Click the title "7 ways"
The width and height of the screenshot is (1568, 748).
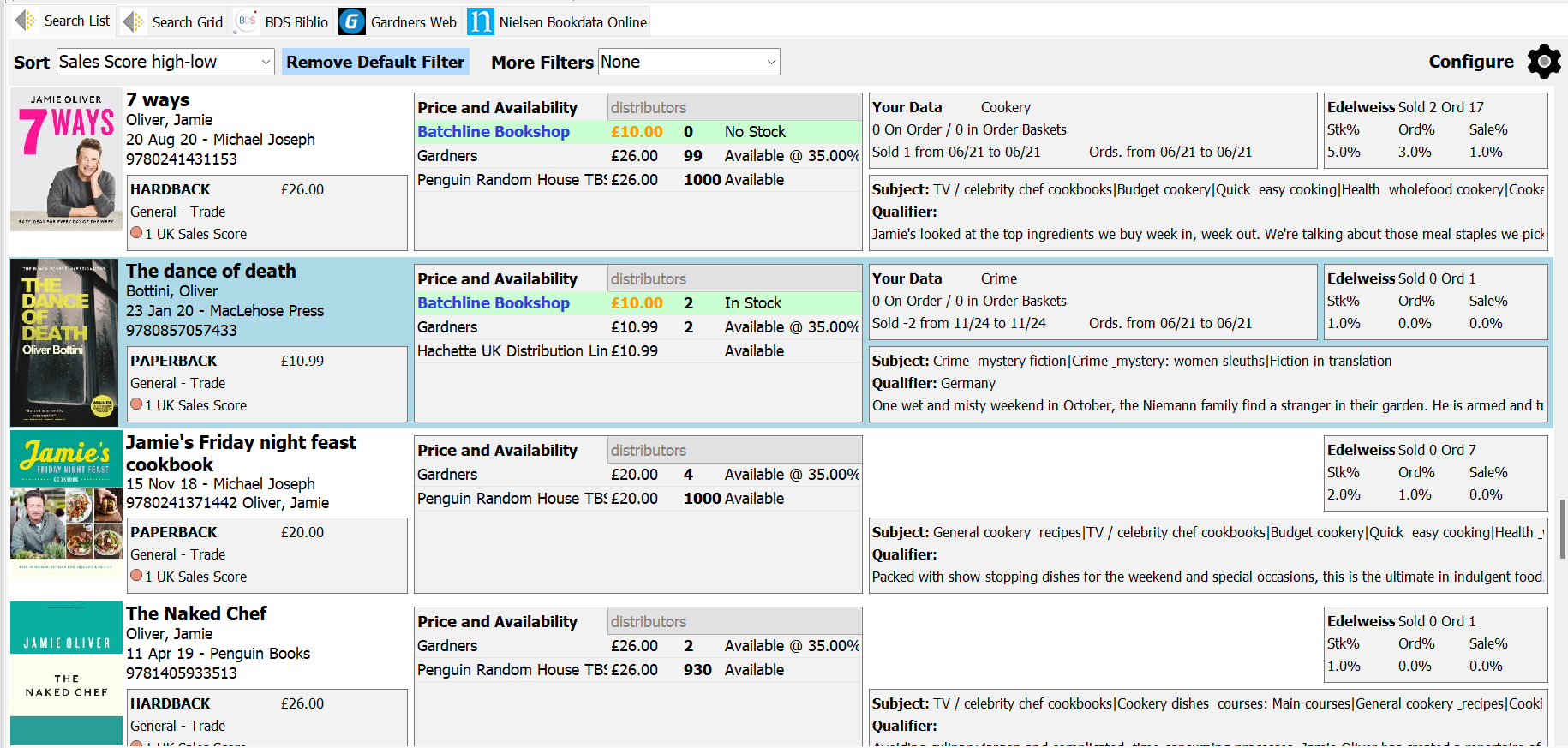(x=158, y=100)
